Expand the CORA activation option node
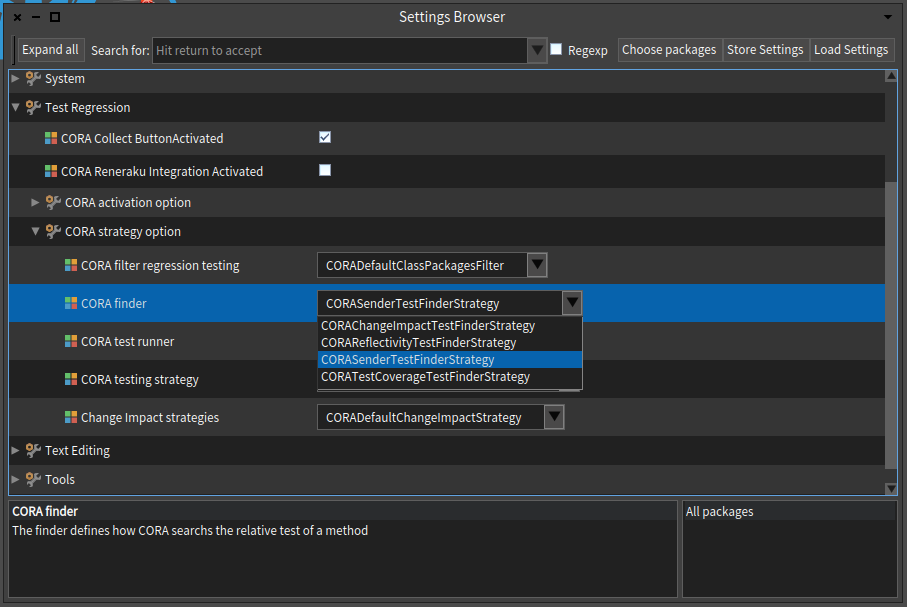The height and width of the screenshot is (607, 907). click(35, 202)
